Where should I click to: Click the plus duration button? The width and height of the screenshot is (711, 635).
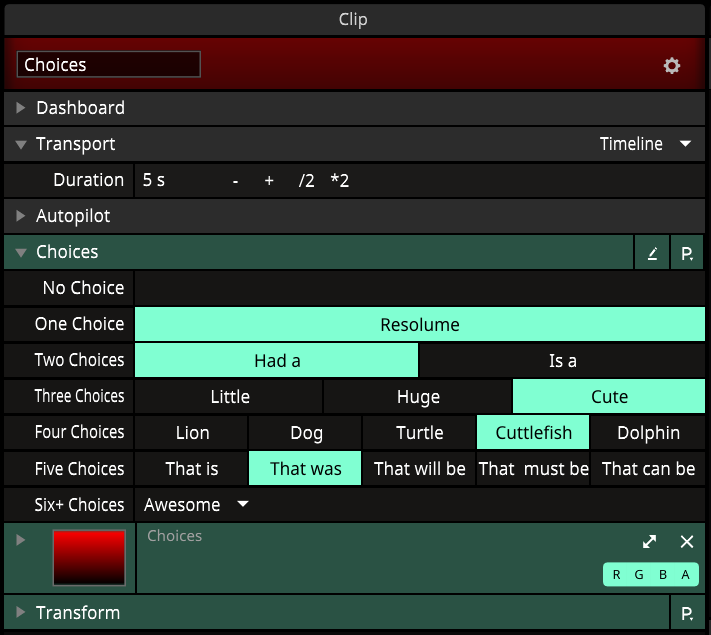coord(269,181)
